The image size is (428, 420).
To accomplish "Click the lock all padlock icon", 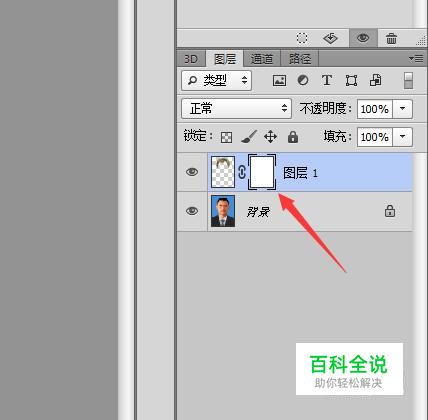I will coord(293,137).
